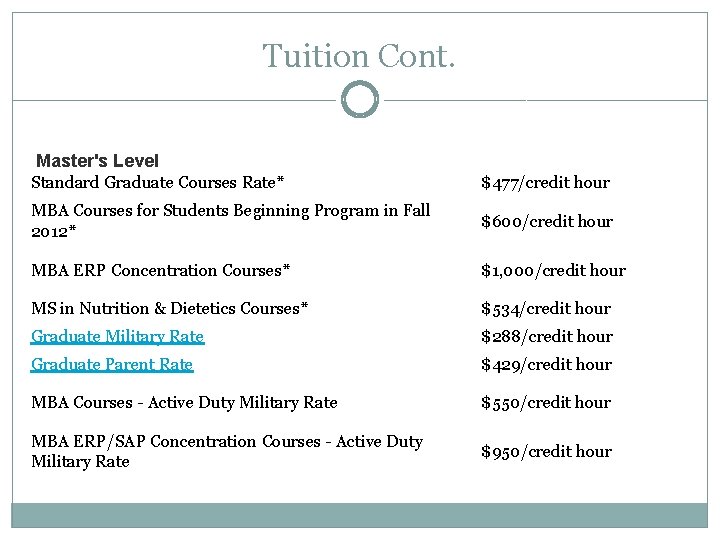Select MBA ERP Concentration Courses text
The height and width of the screenshot is (540, 720).
click(160, 270)
